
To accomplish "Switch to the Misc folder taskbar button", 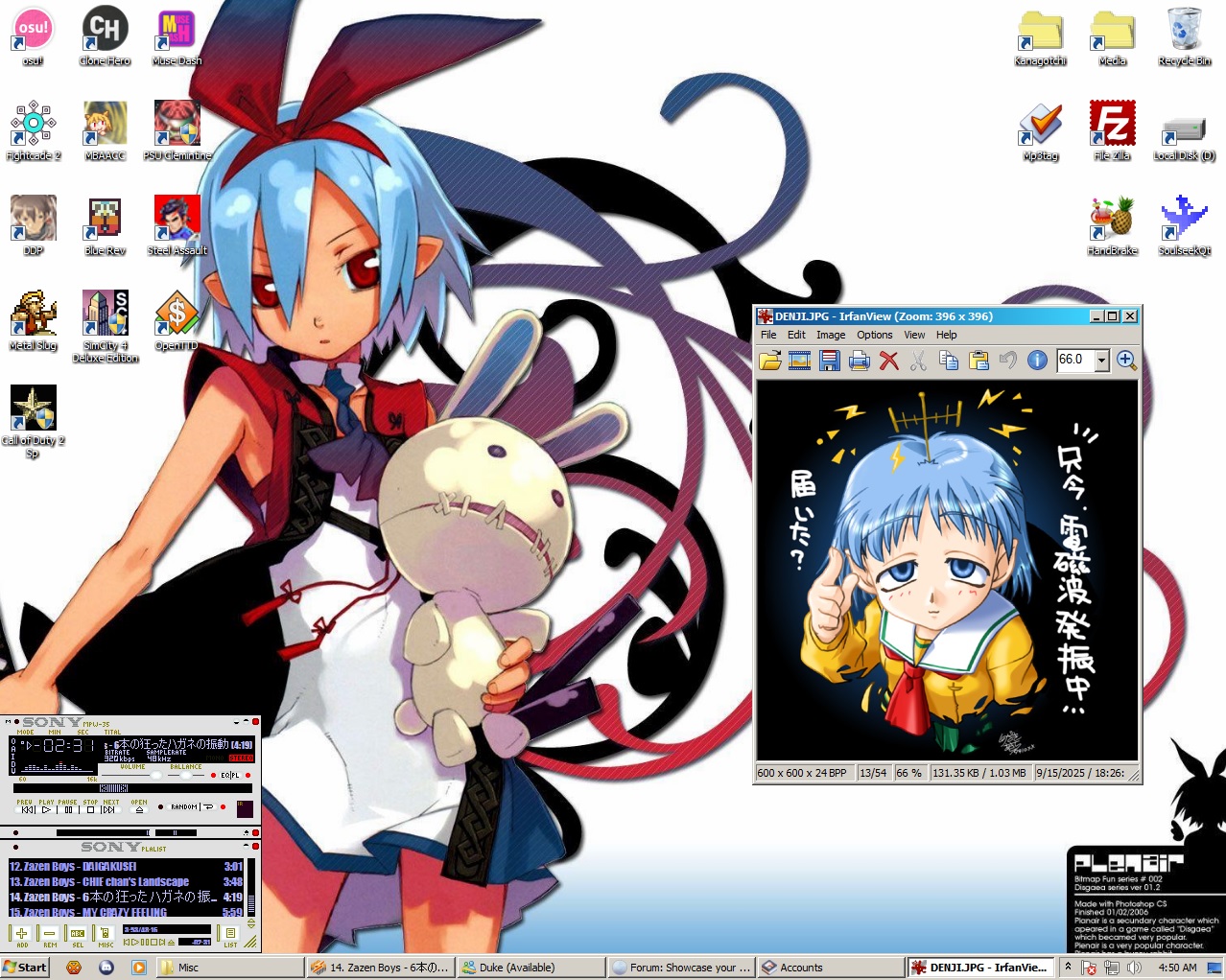I will 228,967.
